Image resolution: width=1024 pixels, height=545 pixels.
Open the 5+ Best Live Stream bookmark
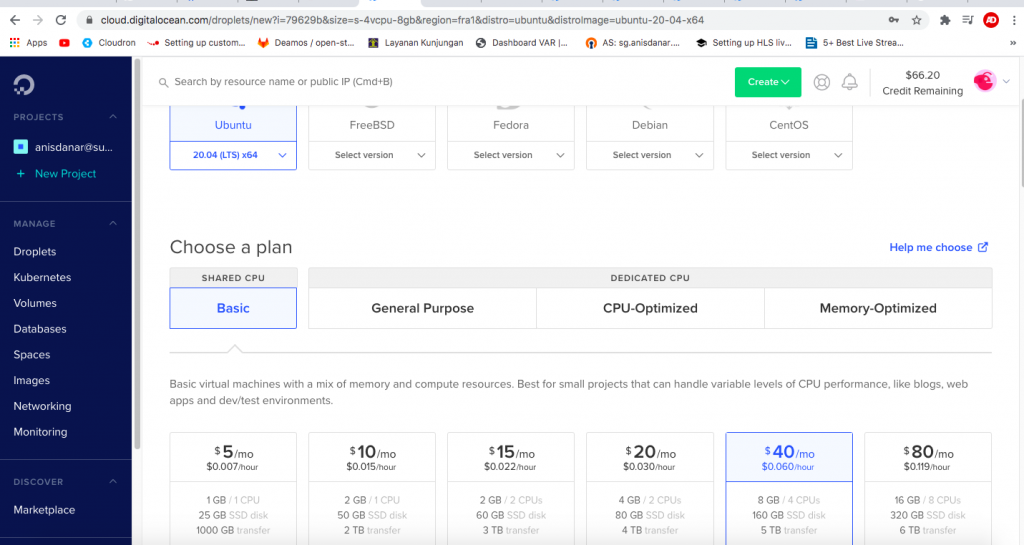(854, 43)
